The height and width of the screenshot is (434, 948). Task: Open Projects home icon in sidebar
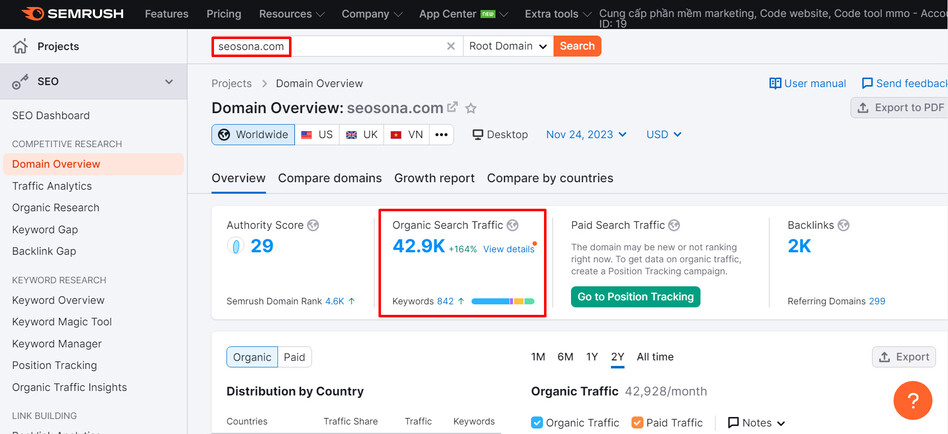pyautogui.click(x=21, y=47)
